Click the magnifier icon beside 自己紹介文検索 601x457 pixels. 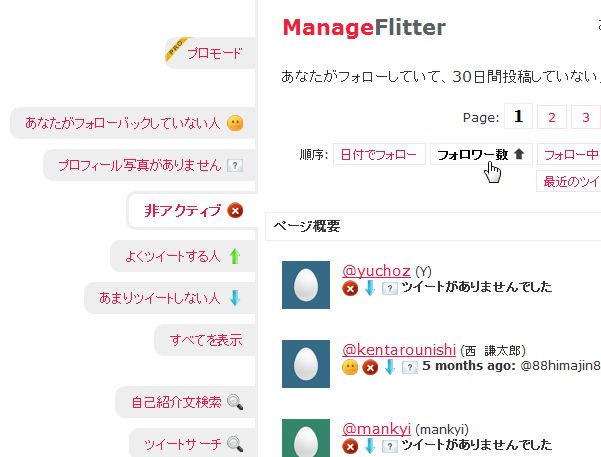pos(235,402)
